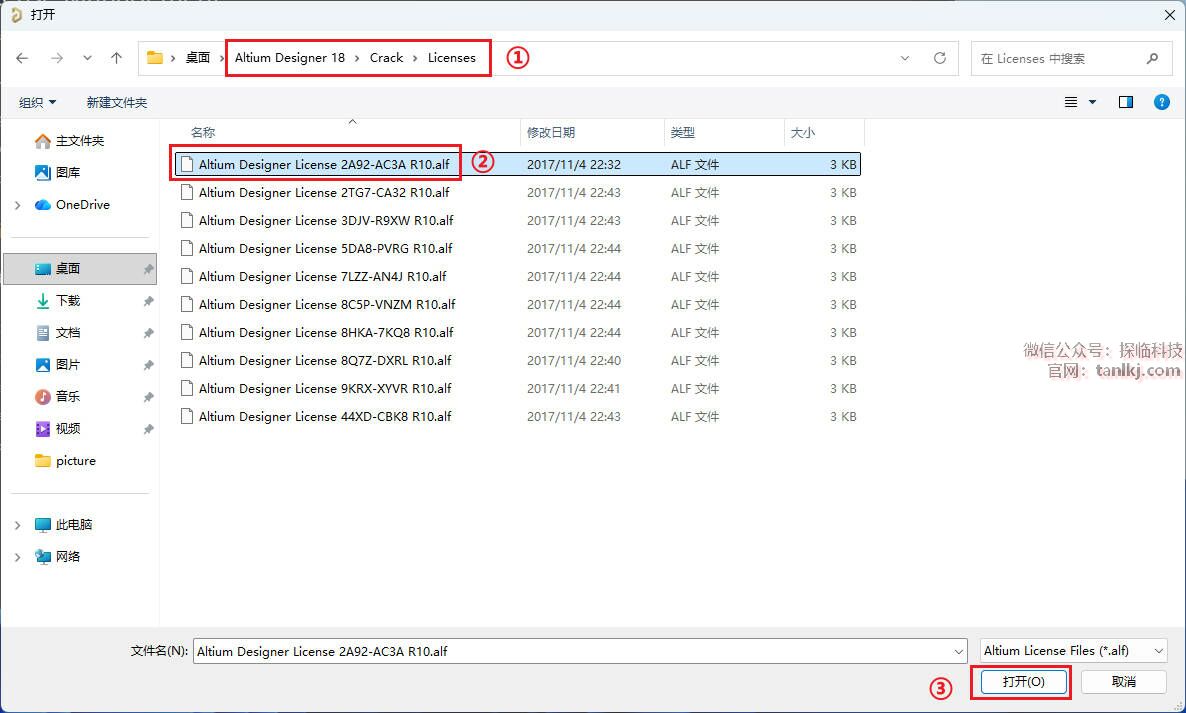Open the help icon
This screenshot has height=713, width=1186.
pyautogui.click(x=1162, y=102)
